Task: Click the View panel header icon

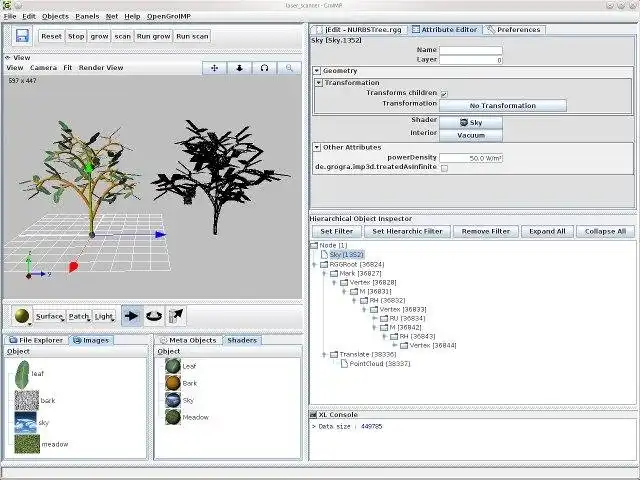Action: click(x=8, y=58)
